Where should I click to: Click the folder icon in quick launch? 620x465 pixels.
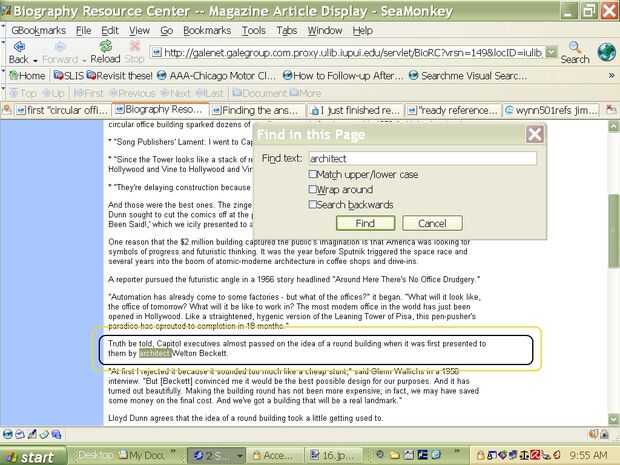pos(396,455)
